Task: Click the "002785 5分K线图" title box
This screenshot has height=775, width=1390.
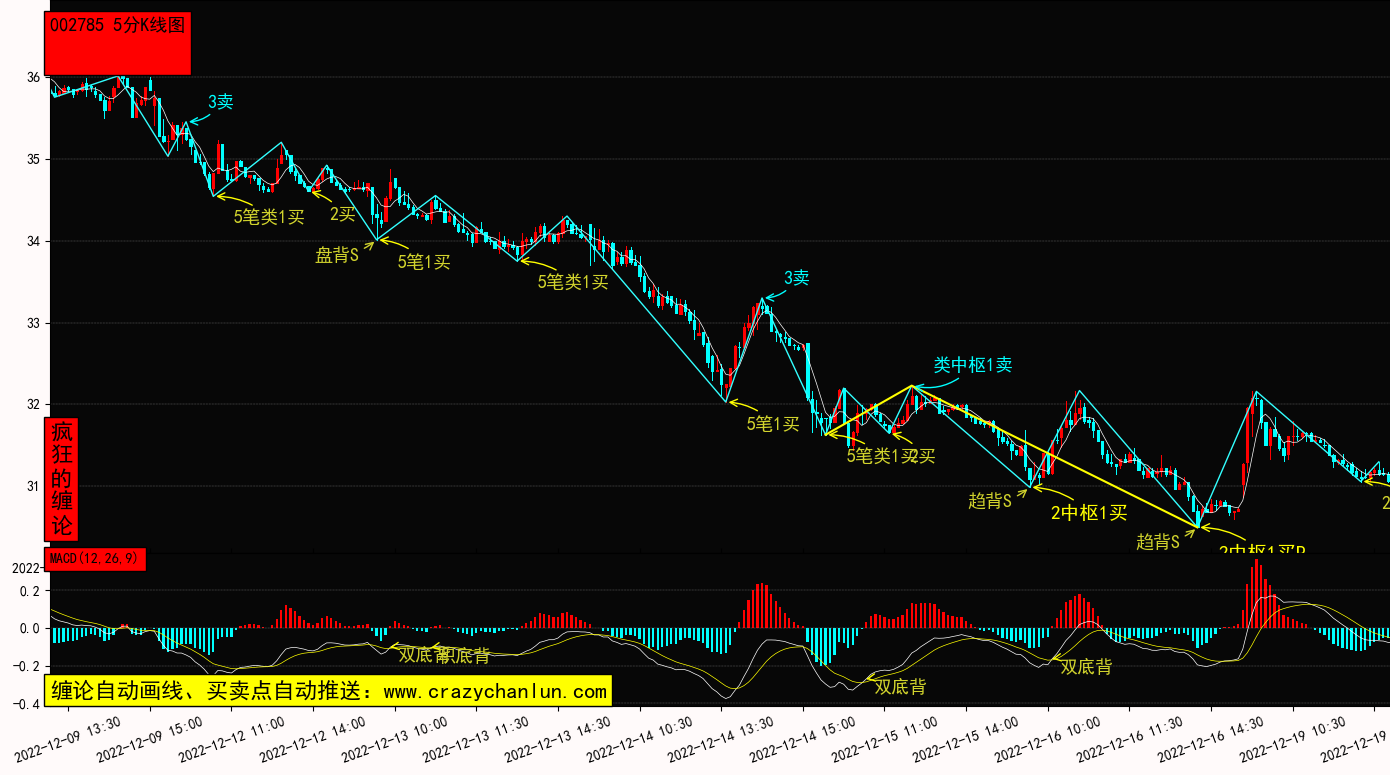Action: [118, 43]
